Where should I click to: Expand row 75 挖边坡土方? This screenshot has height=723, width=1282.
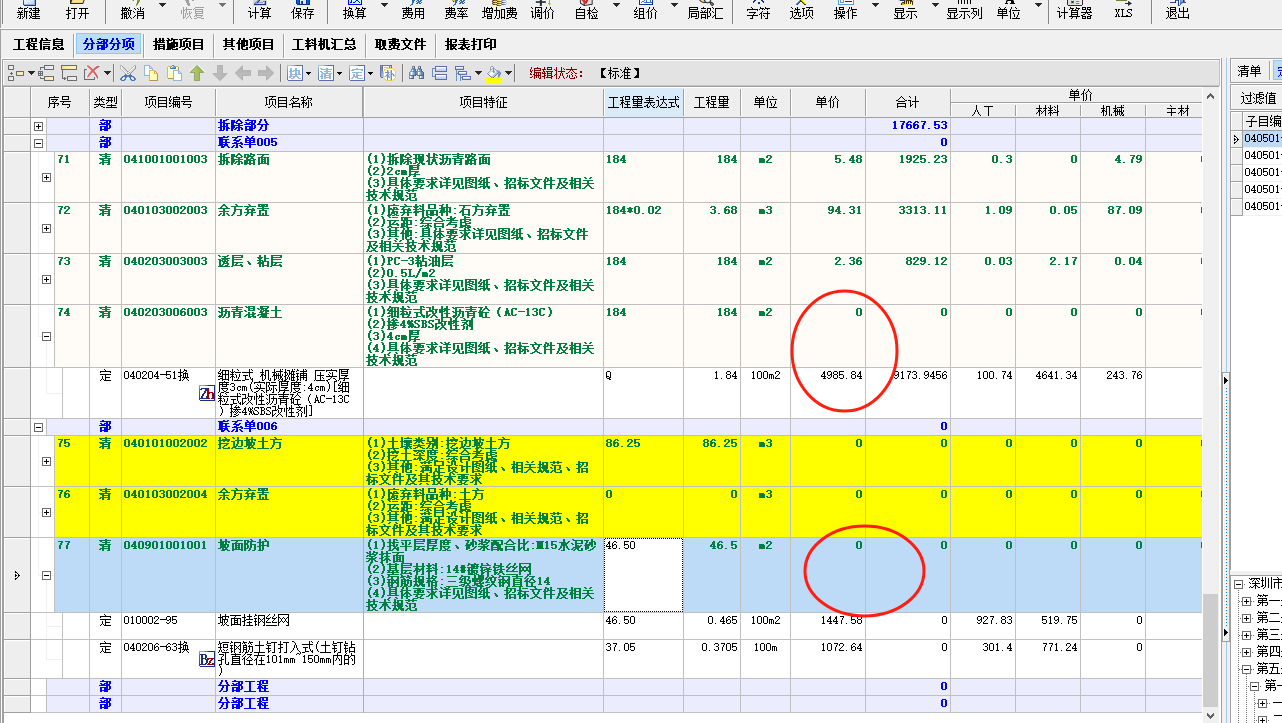point(46,461)
